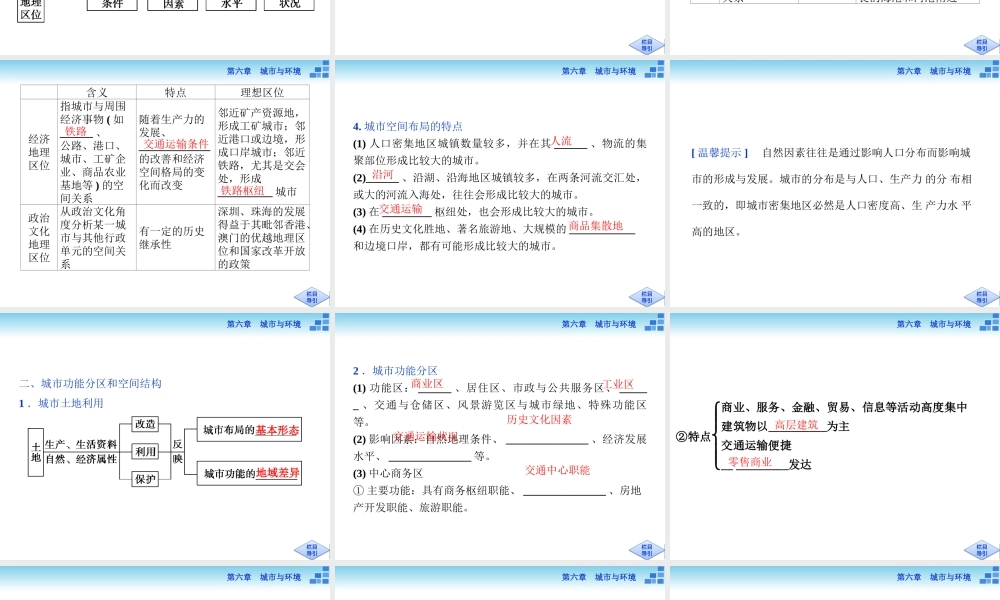The image size is (1000, 600).
Task: Click (3) 中心商务区 line
Action: [x=388, y=473]
